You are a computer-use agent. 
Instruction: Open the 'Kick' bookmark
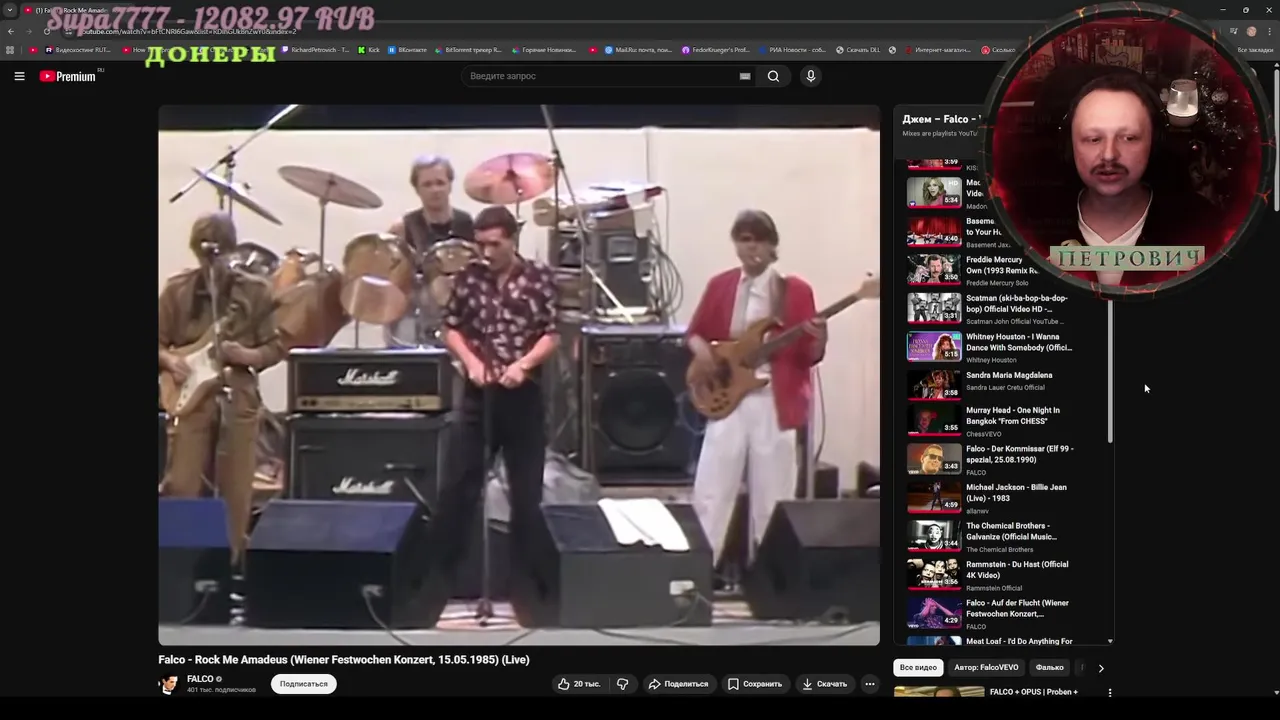(369, 50)
